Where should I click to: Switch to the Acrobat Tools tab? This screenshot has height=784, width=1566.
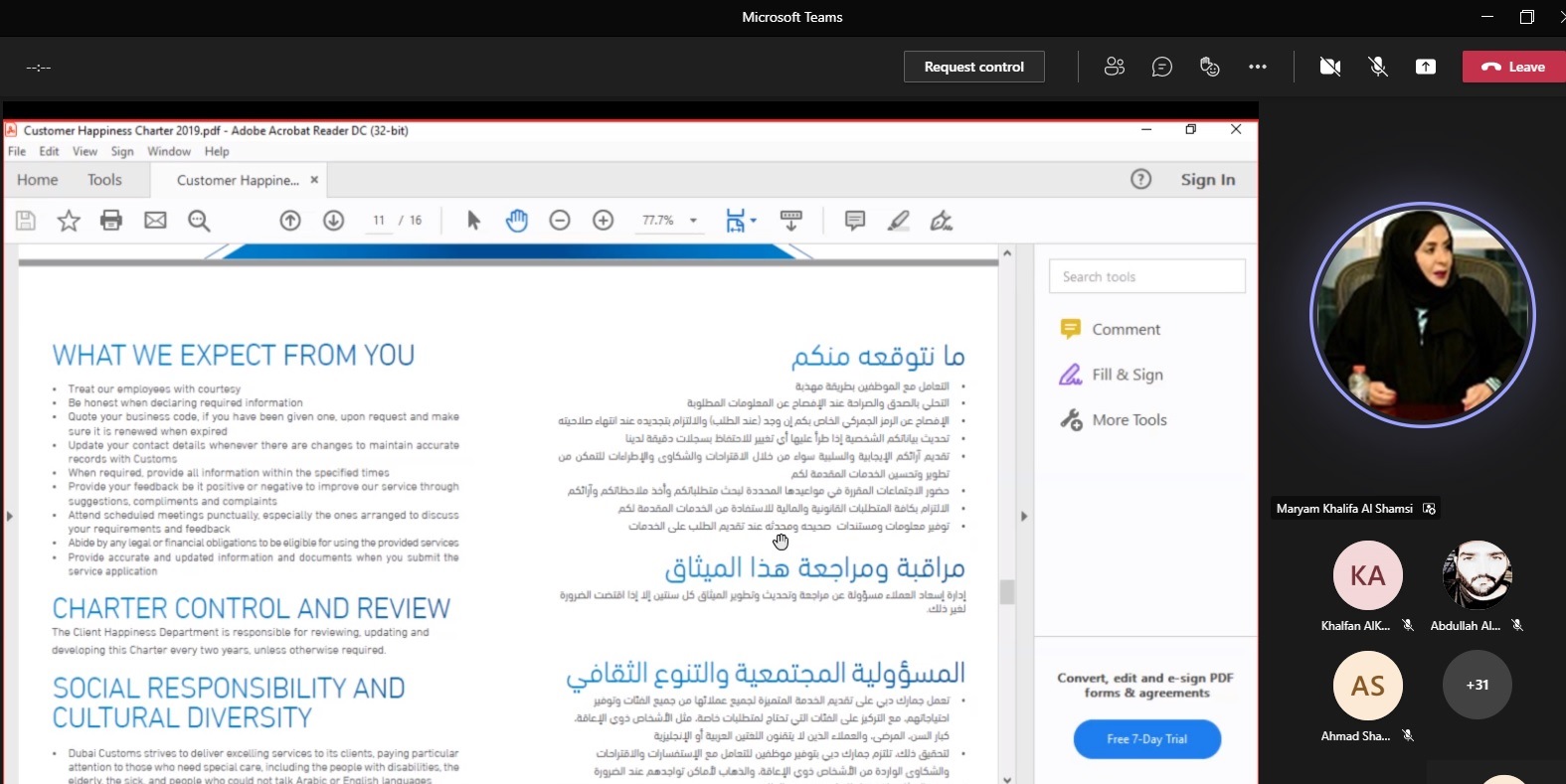pos(104,180)
